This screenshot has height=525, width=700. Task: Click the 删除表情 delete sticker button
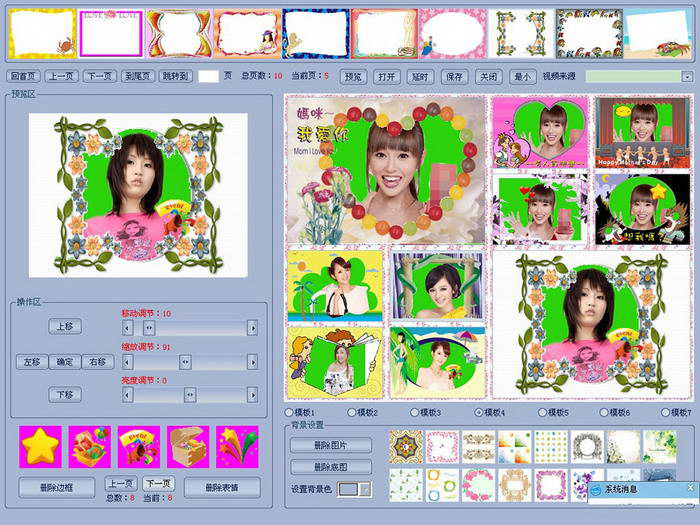coord(222,488)
